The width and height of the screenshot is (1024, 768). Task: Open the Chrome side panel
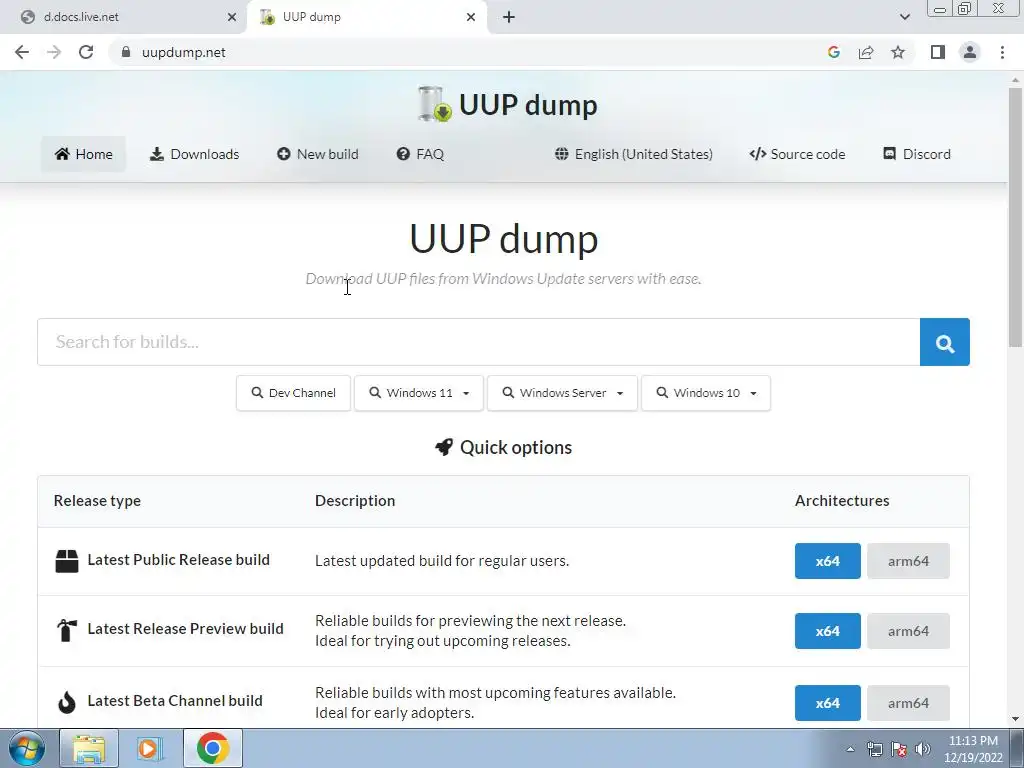click(x=938, y=52)
